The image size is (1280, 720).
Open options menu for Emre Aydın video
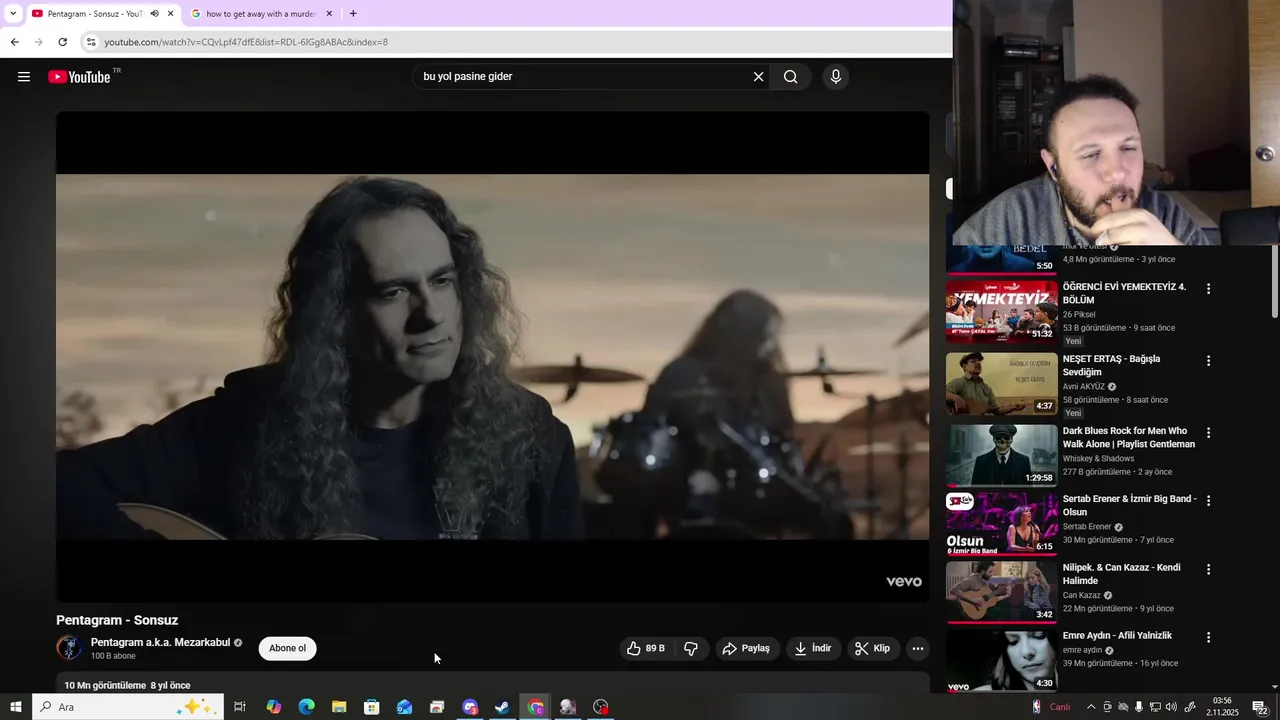[1208, 637]
